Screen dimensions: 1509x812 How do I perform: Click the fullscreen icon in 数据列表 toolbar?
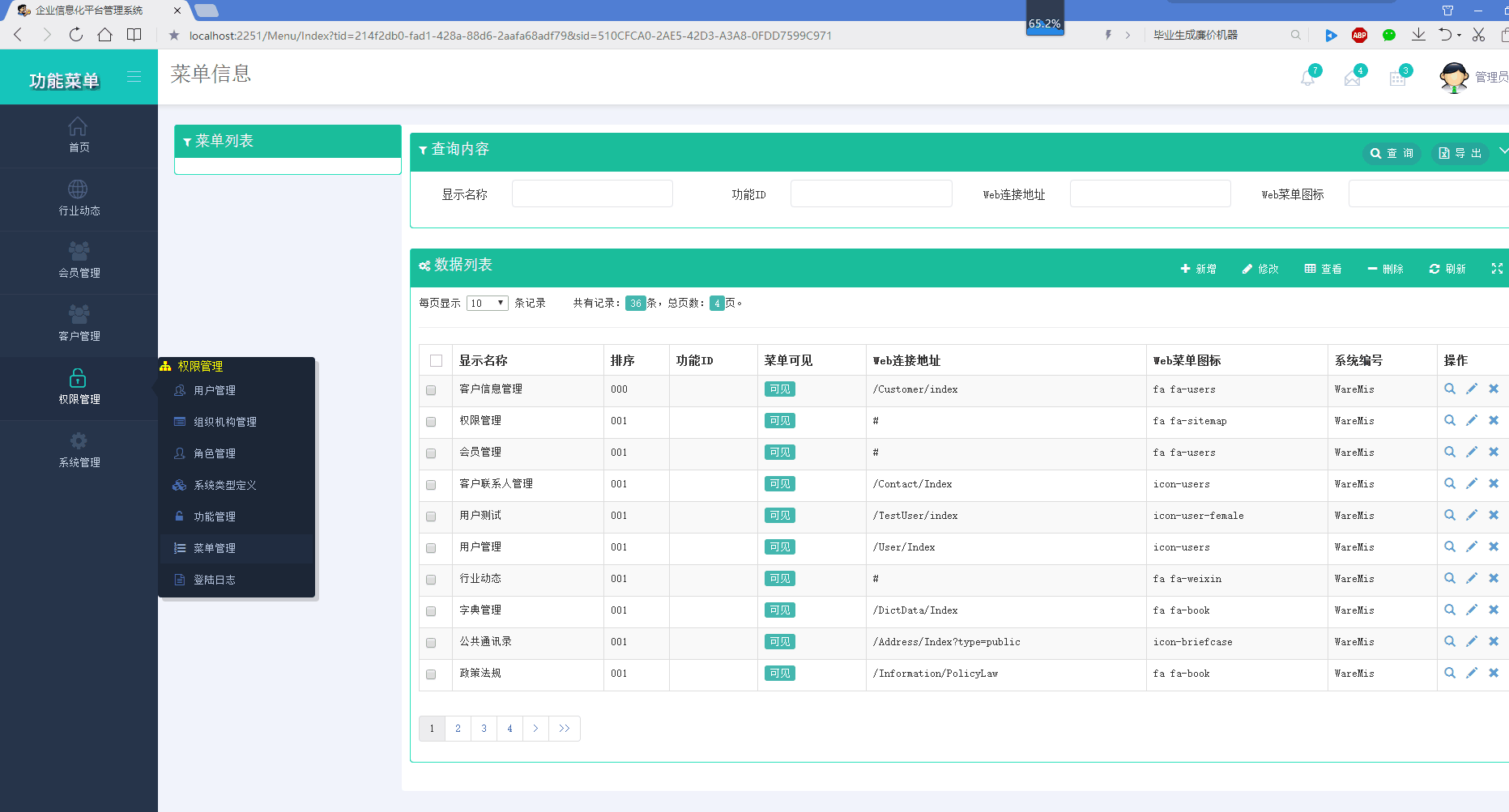tap(1496, 268)
